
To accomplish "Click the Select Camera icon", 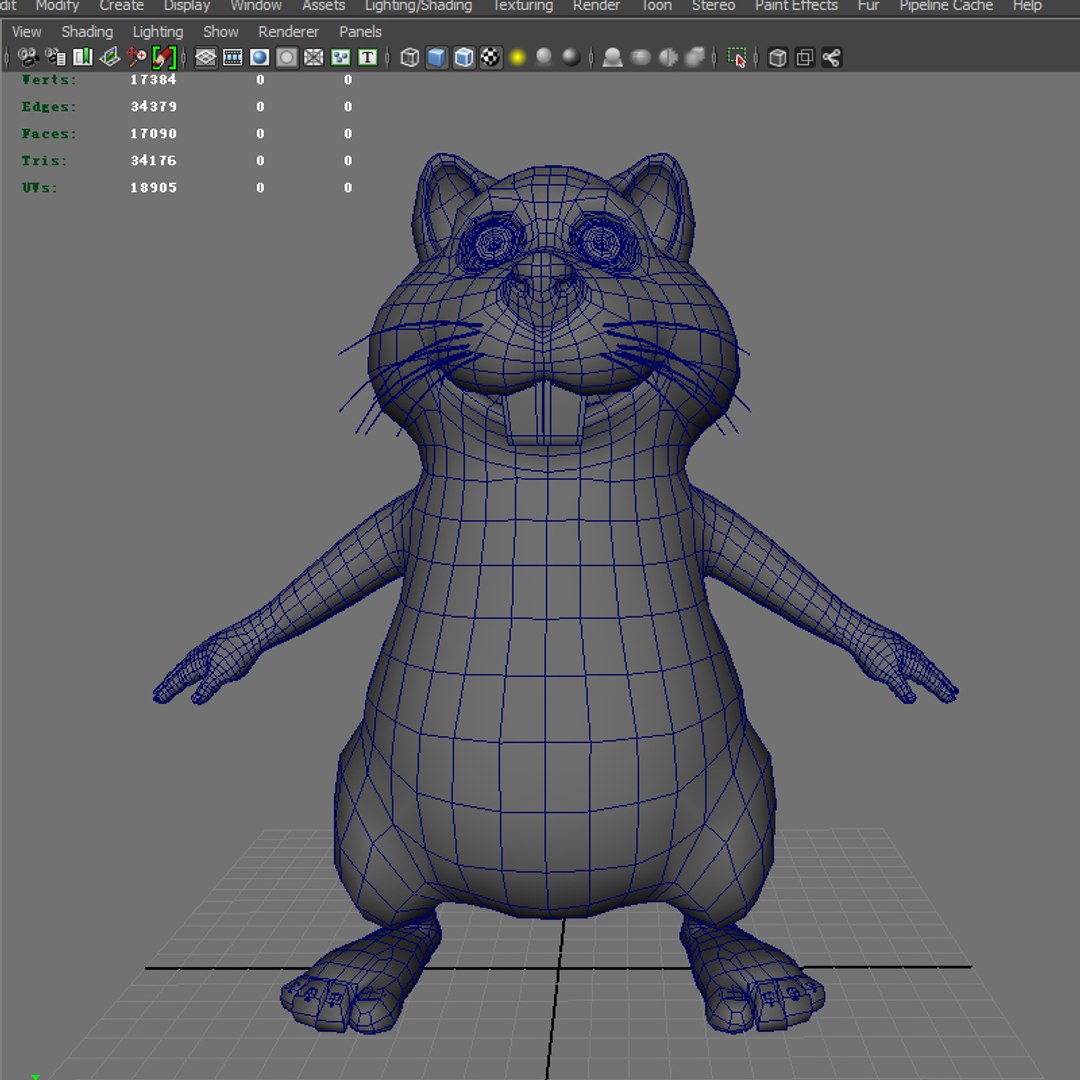I will click(x=28, y=57).
